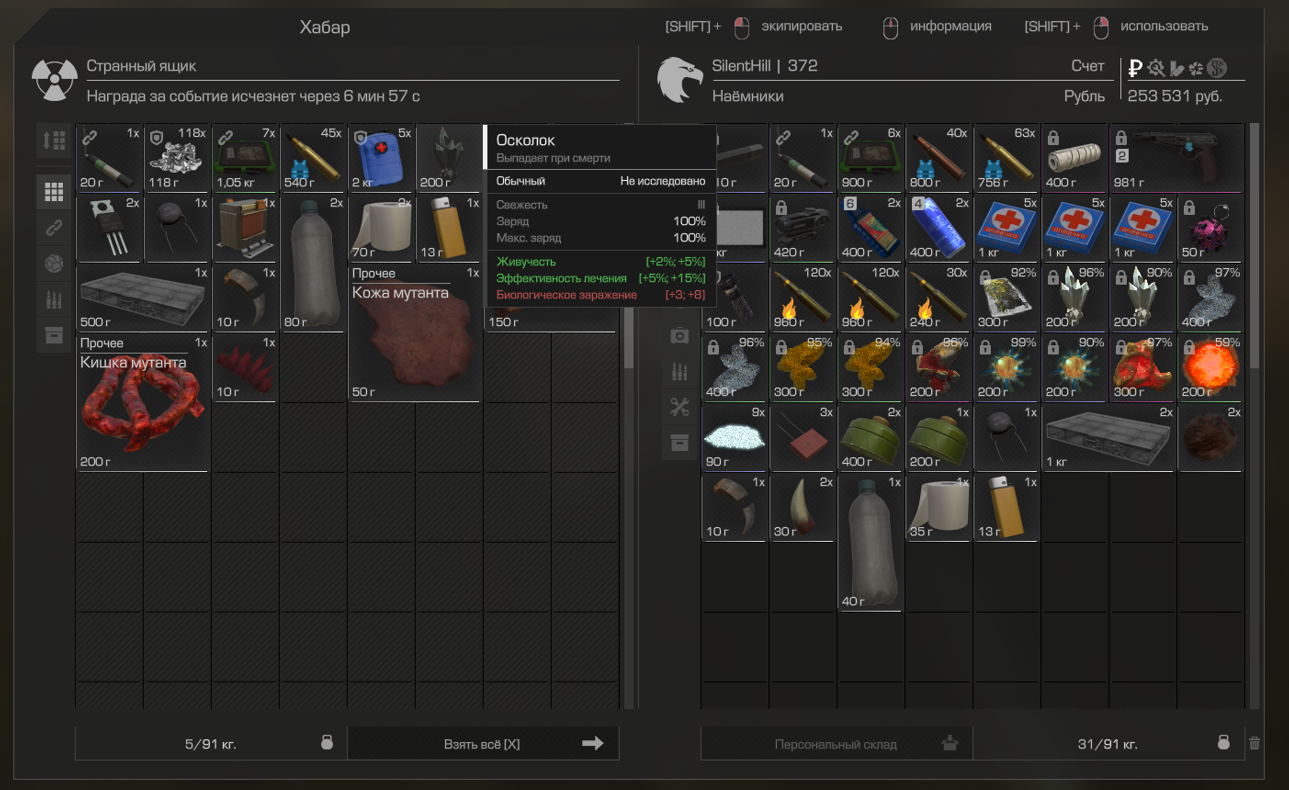1289x790 pixels.
Task: Select green case 7x in loot box
Action: coord(245,158)
